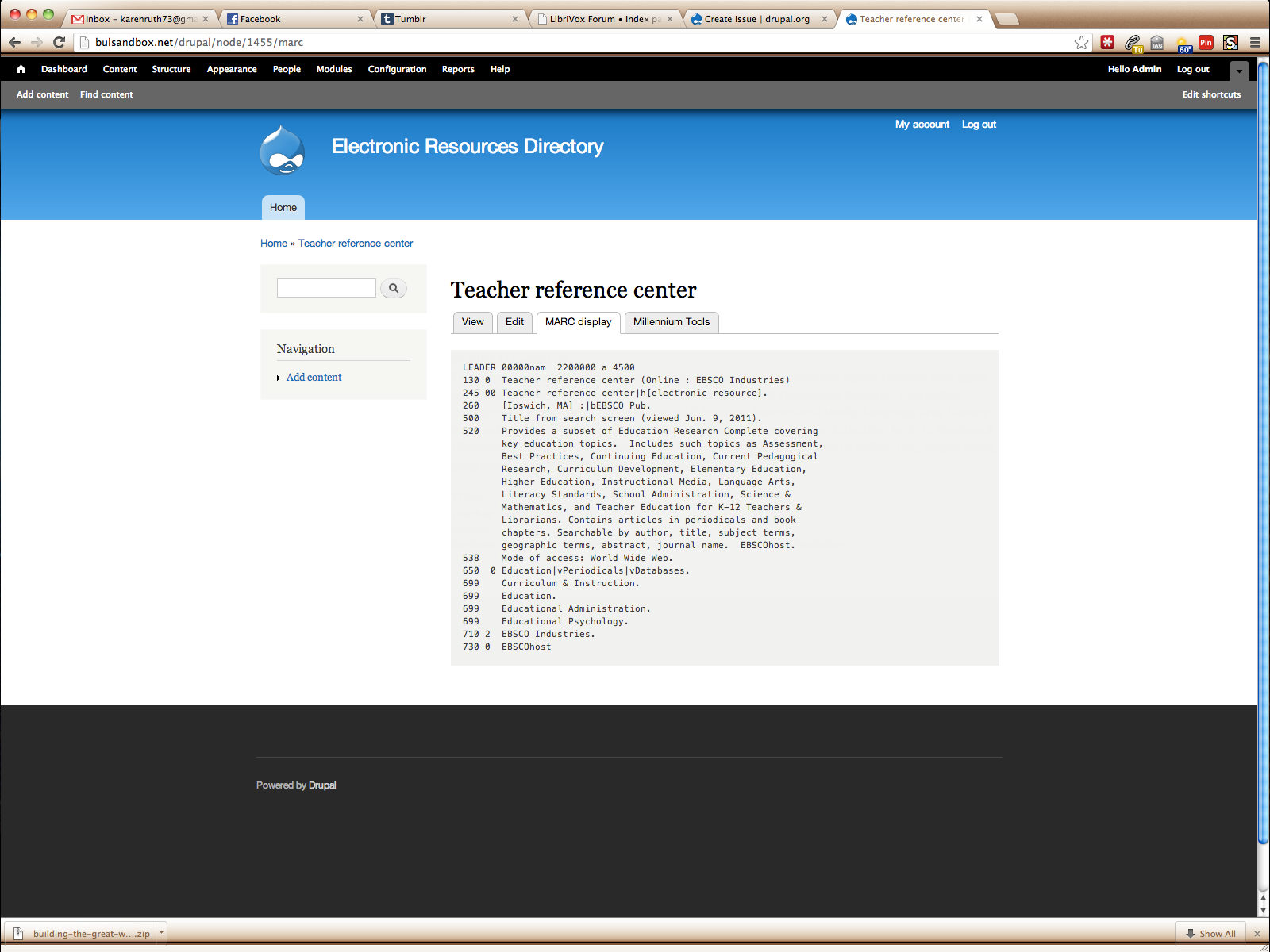The width and height of the screenshot is (1270, 952).
Task: Click the Home breadcrumb link
Action: (274, 244)
